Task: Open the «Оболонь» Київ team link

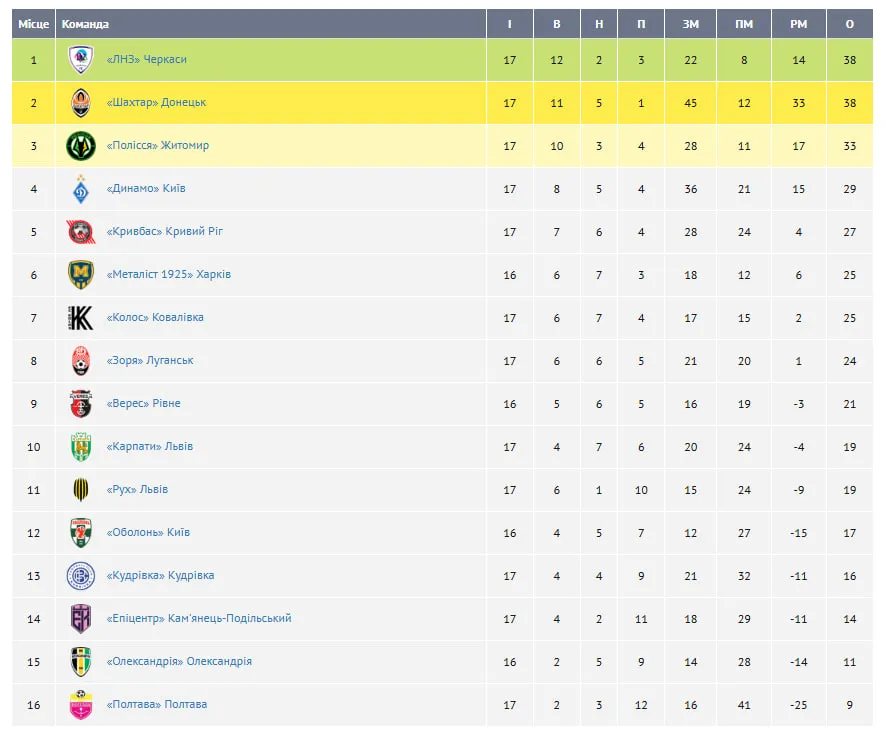Action: click(x=148, y=533)
